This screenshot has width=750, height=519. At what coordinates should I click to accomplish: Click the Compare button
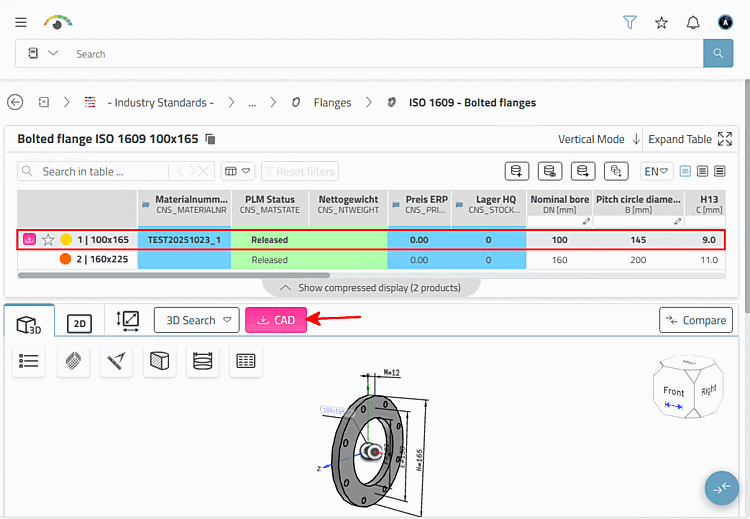tap(696, 320)
